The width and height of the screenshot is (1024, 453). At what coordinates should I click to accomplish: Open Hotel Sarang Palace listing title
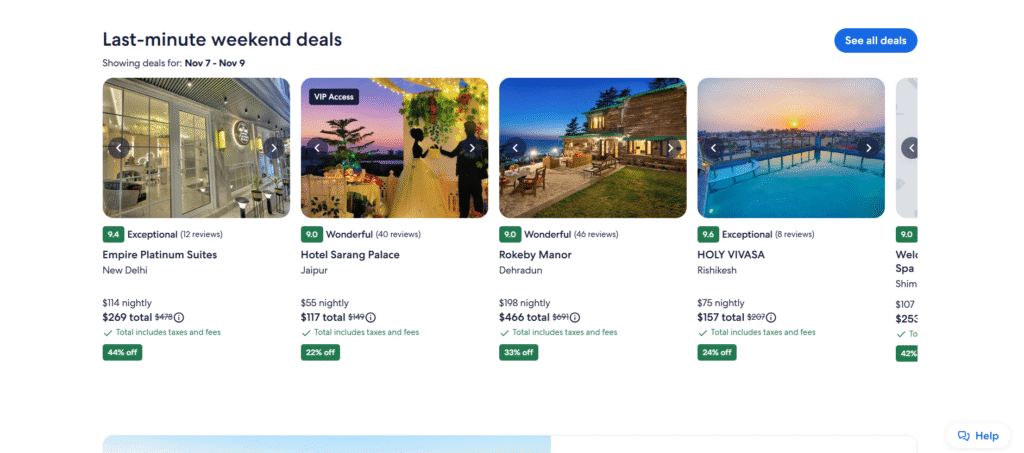[350, 255]
